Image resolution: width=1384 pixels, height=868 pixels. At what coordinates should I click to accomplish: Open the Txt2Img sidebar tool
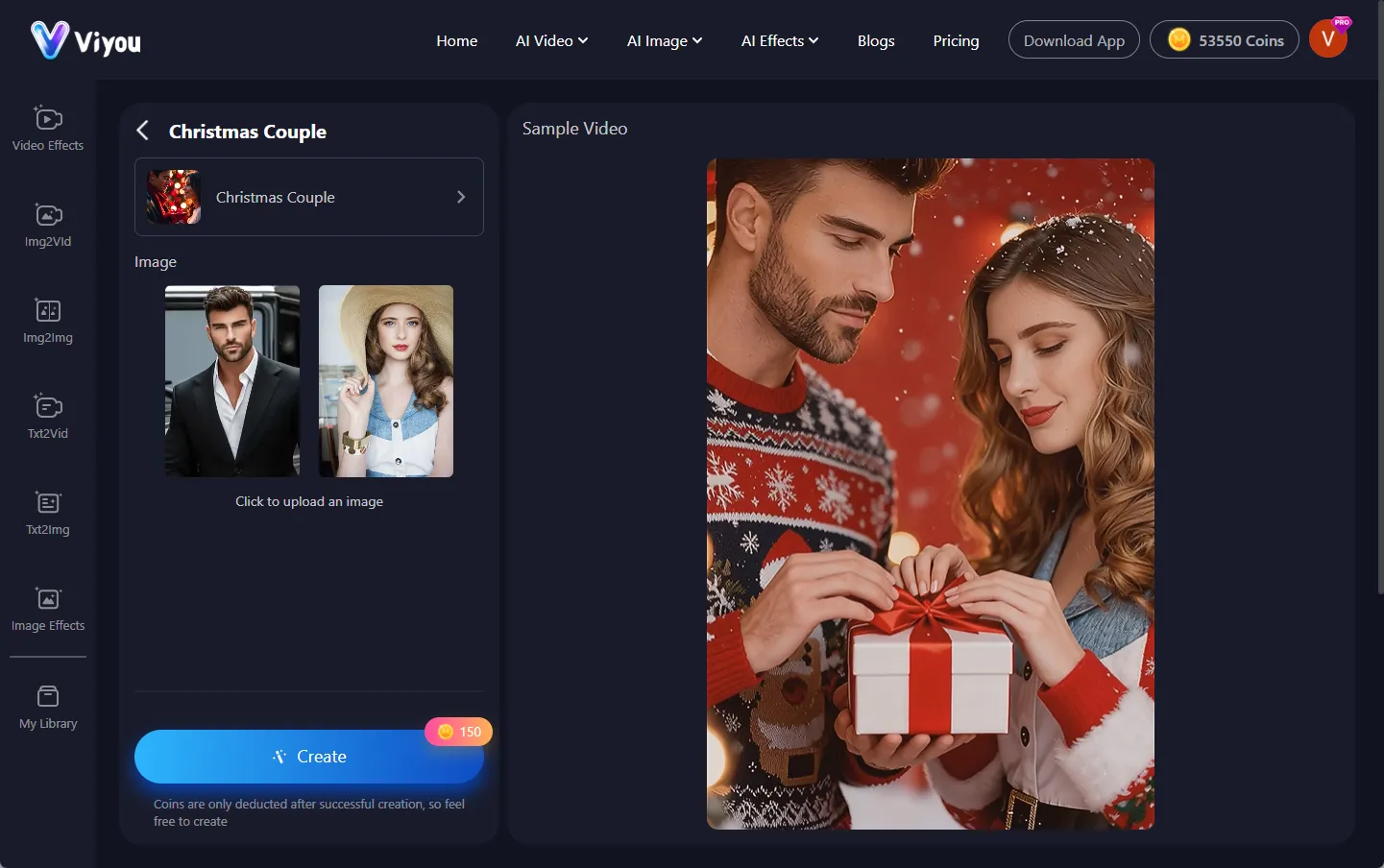[x=48, y=513]
